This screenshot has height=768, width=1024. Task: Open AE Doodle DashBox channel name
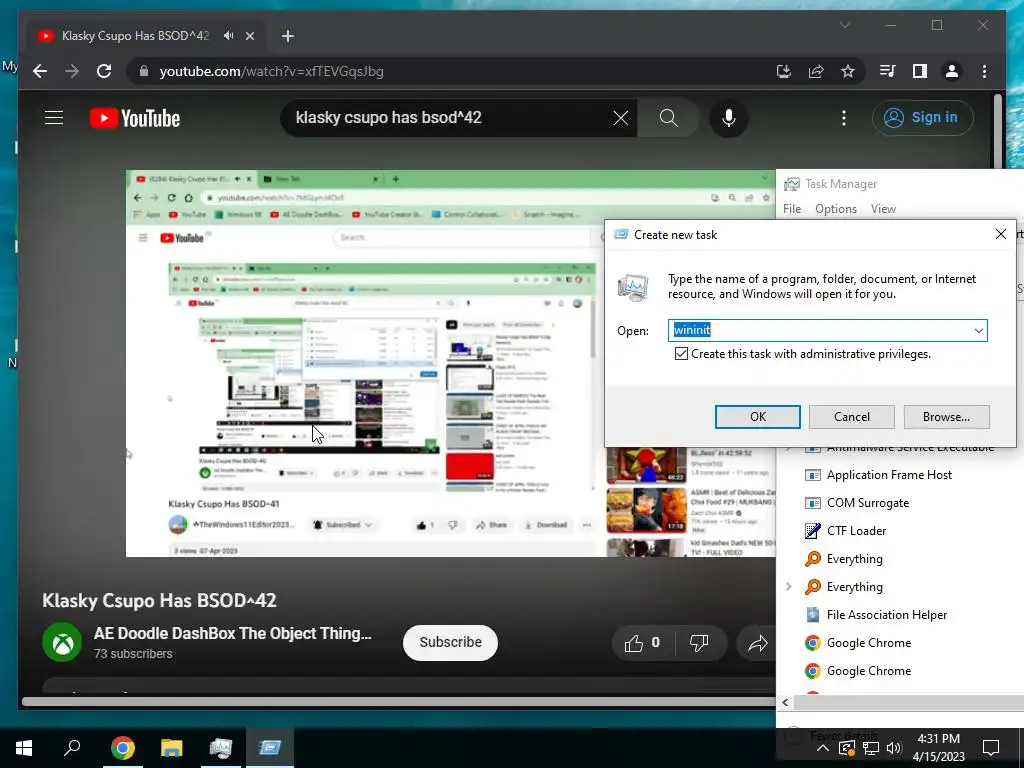click(x=232, y=633)
